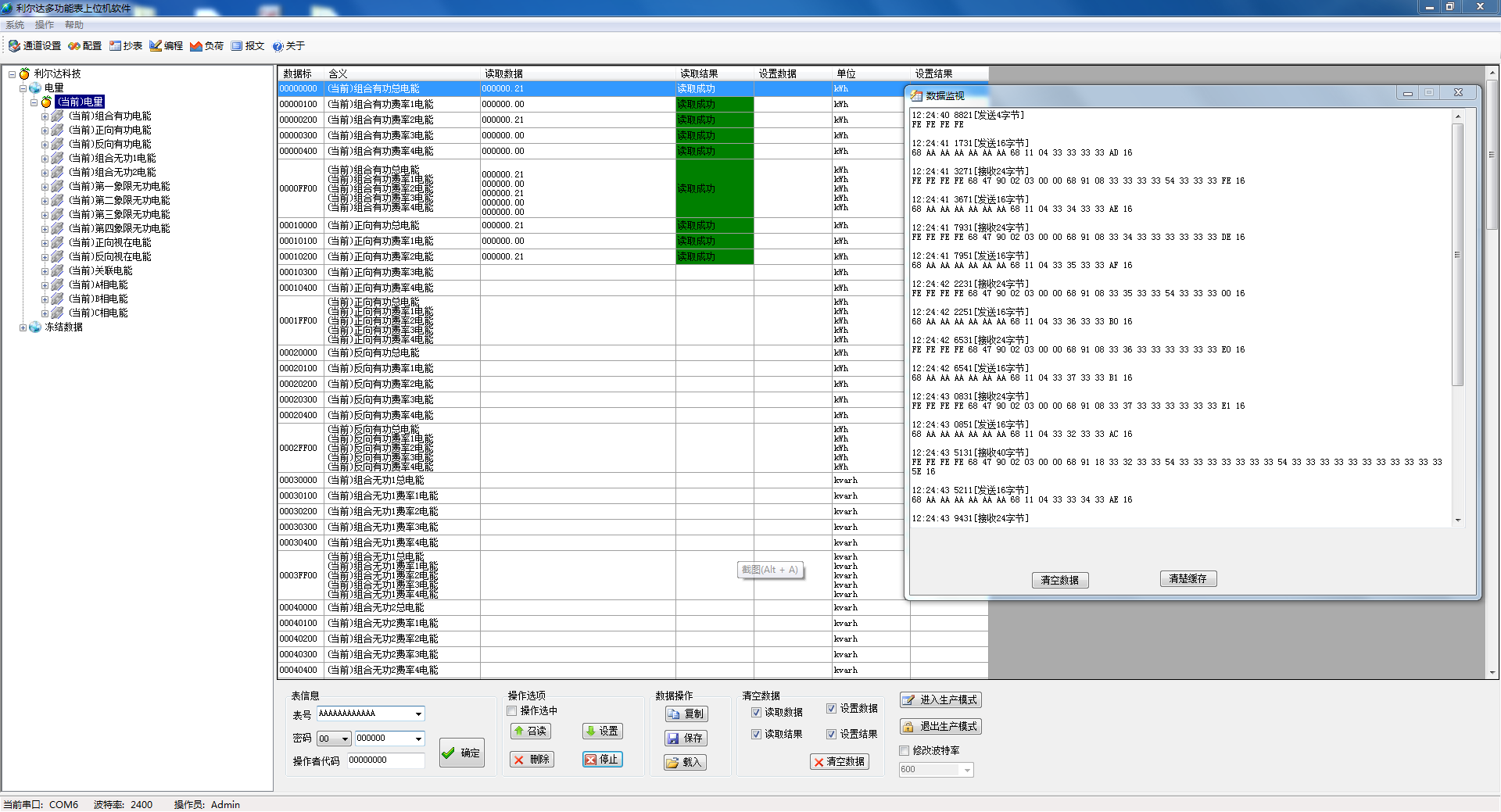
Task: Open the 帮助 menu
Action: tap(73, 25)
